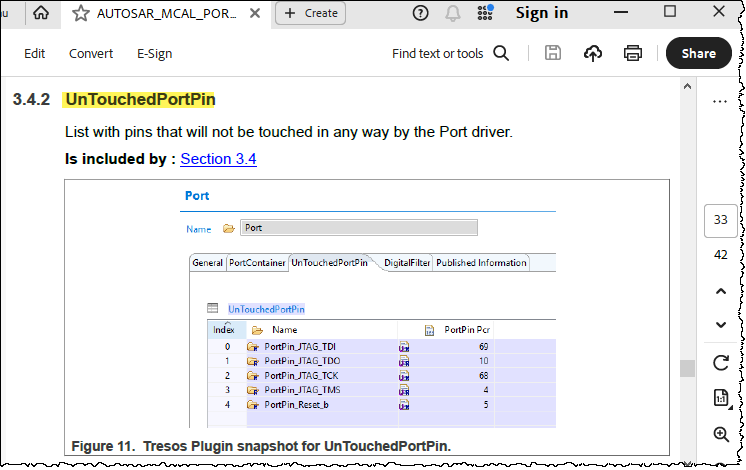Click the Share button
This screenshot has width=746, height=470.
click(x=698, y=53)
